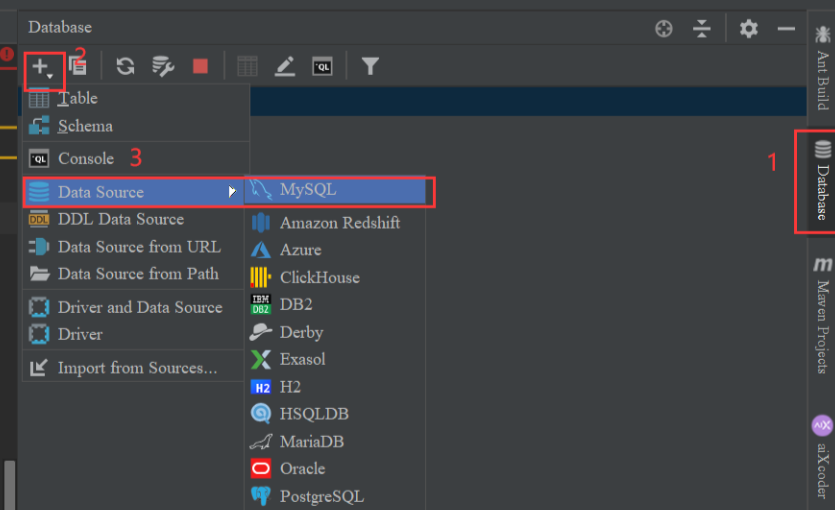Choose MySQL in data source submenu
Viewport: 835px width, 510px height.
[x=335, y=190]
